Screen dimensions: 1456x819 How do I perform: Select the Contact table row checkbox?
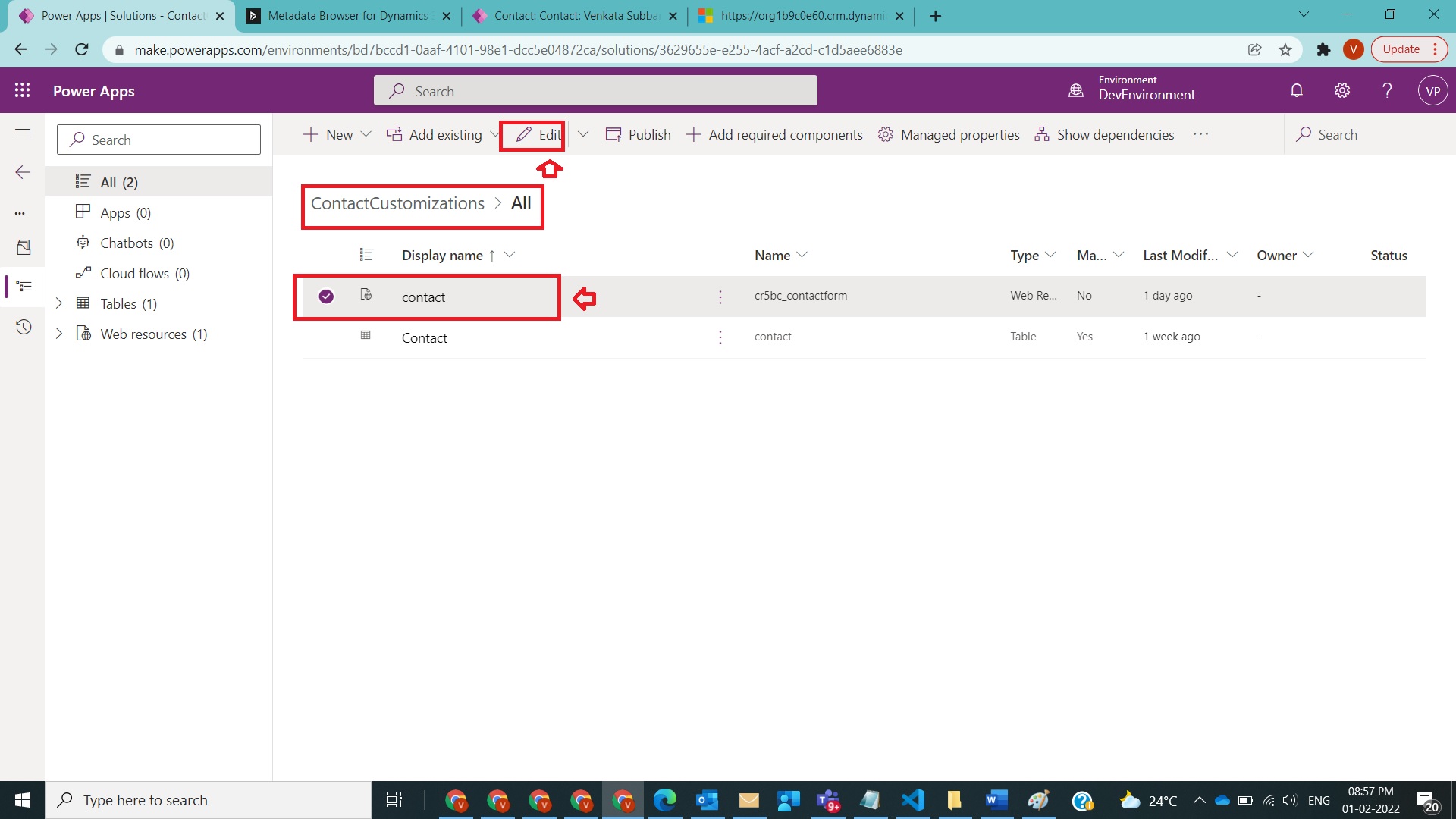[326, 337]
